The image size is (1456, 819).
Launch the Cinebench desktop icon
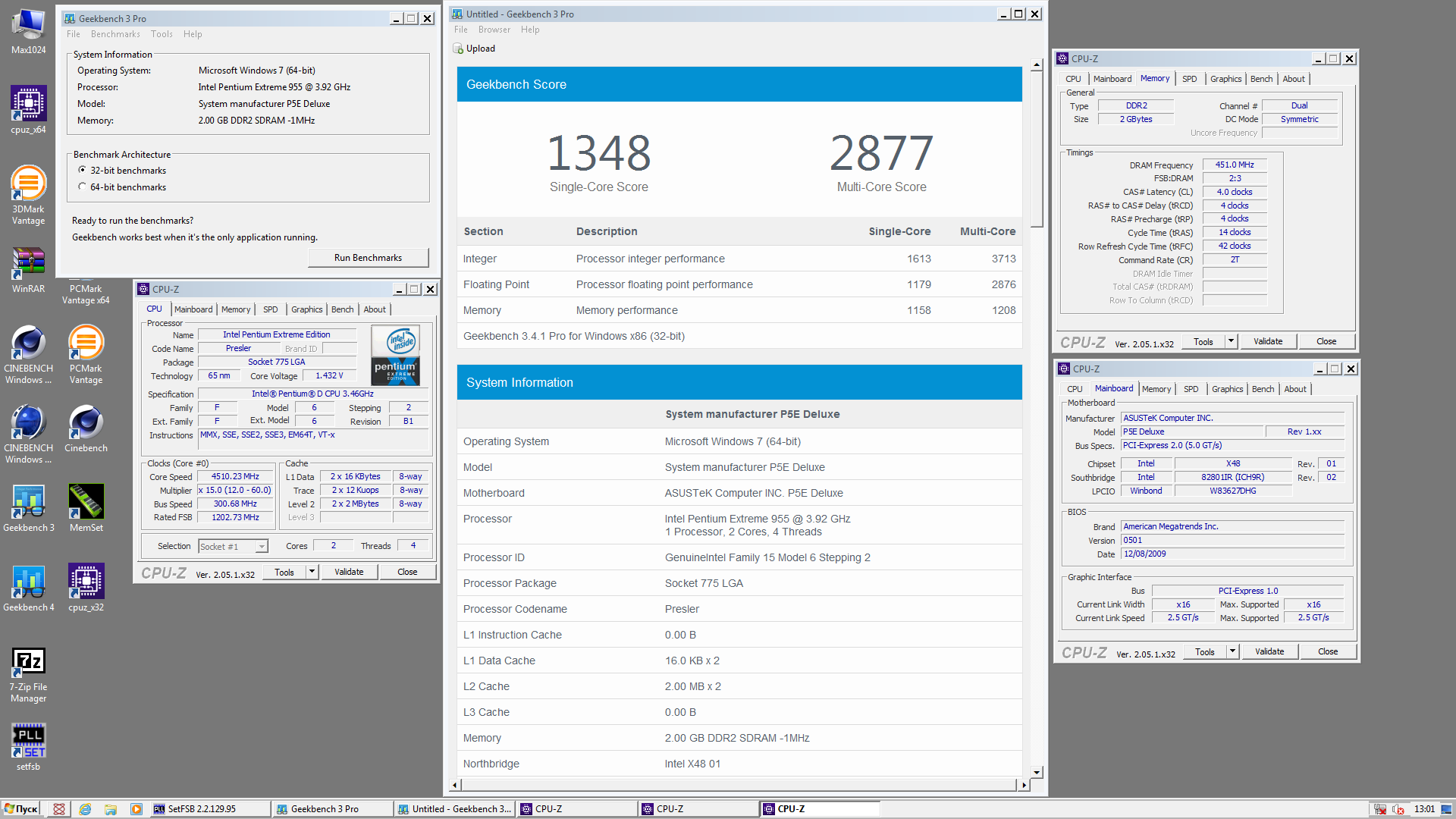86,429
